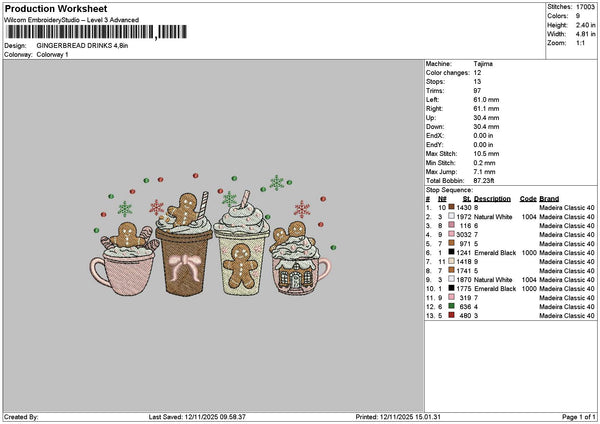
Task: Click stitch count "319" in row 11
Action: (466, 298)
